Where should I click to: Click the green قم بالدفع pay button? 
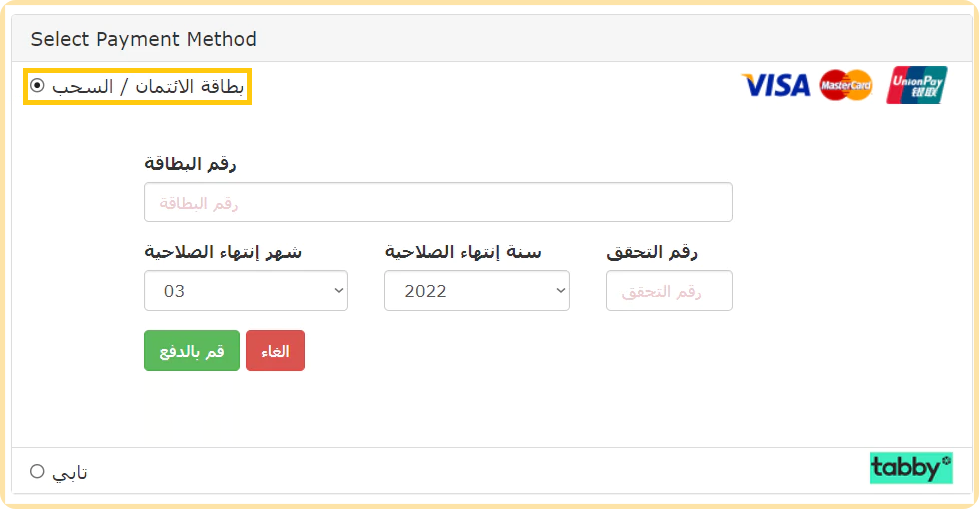[192, 350]
